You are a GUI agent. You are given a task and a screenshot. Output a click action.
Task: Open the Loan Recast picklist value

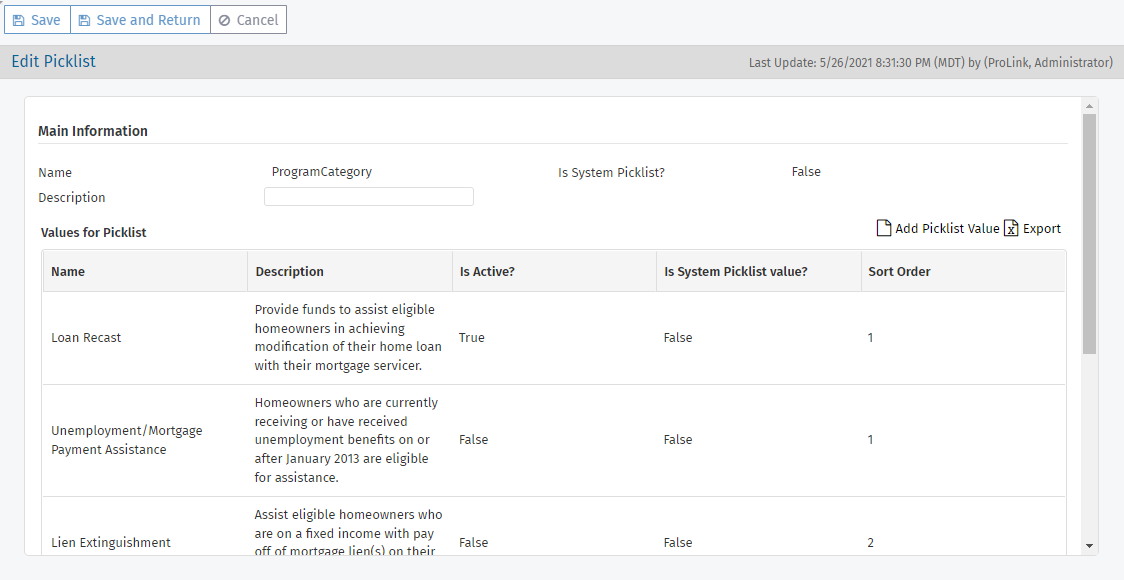[86, 337]
